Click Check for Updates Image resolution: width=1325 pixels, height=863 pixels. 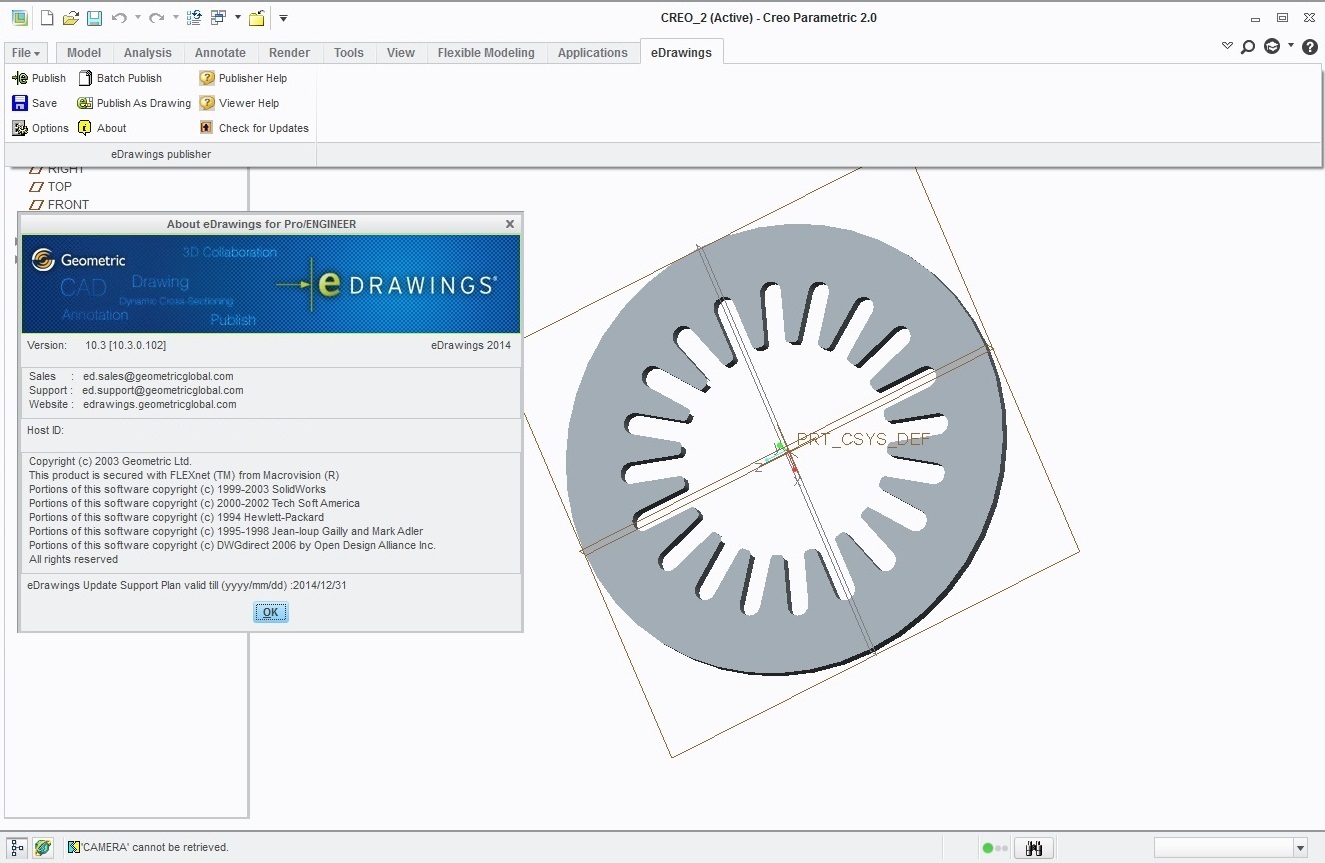pos(254,128)
